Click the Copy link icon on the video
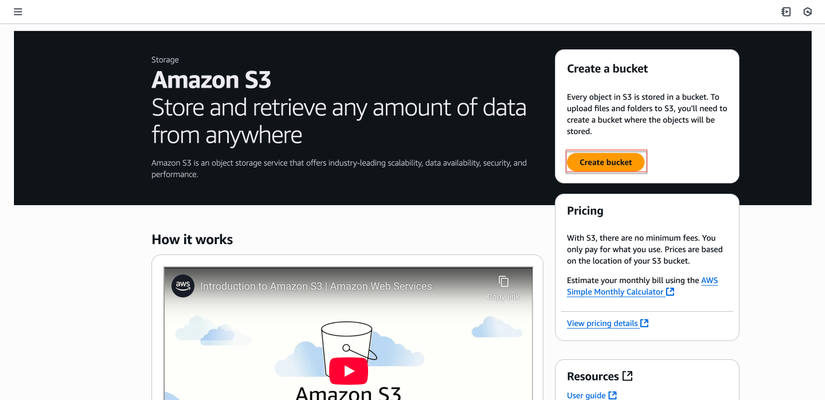The height and width of the screenshot is (400, 825). point(503,283)
